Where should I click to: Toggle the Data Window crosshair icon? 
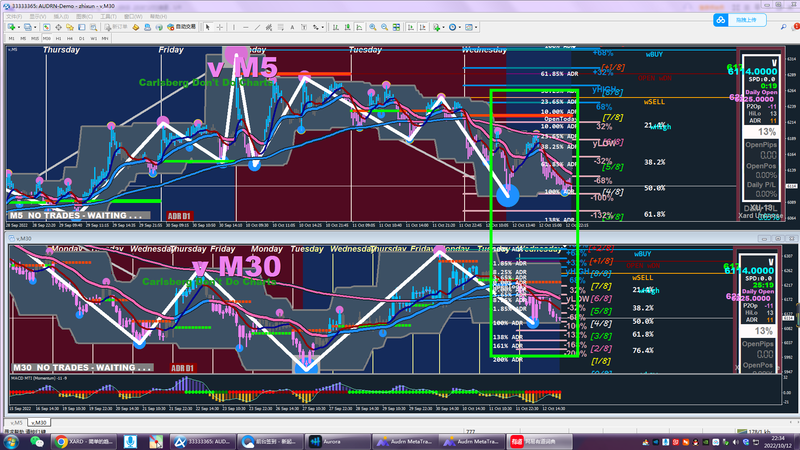pos(59,27)
